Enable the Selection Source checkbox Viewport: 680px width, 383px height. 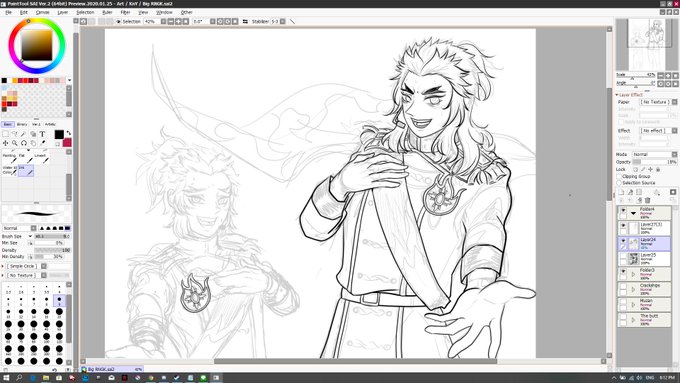619,183
